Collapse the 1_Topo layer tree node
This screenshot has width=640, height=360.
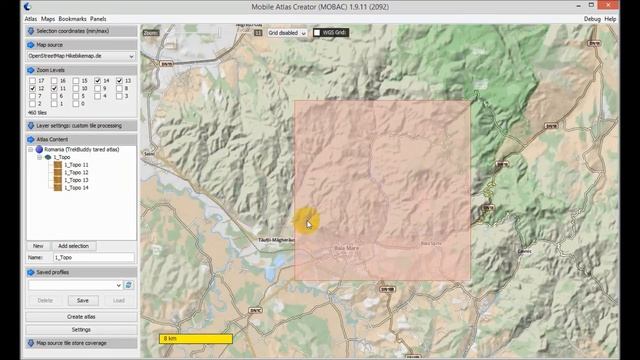point(40,157)
